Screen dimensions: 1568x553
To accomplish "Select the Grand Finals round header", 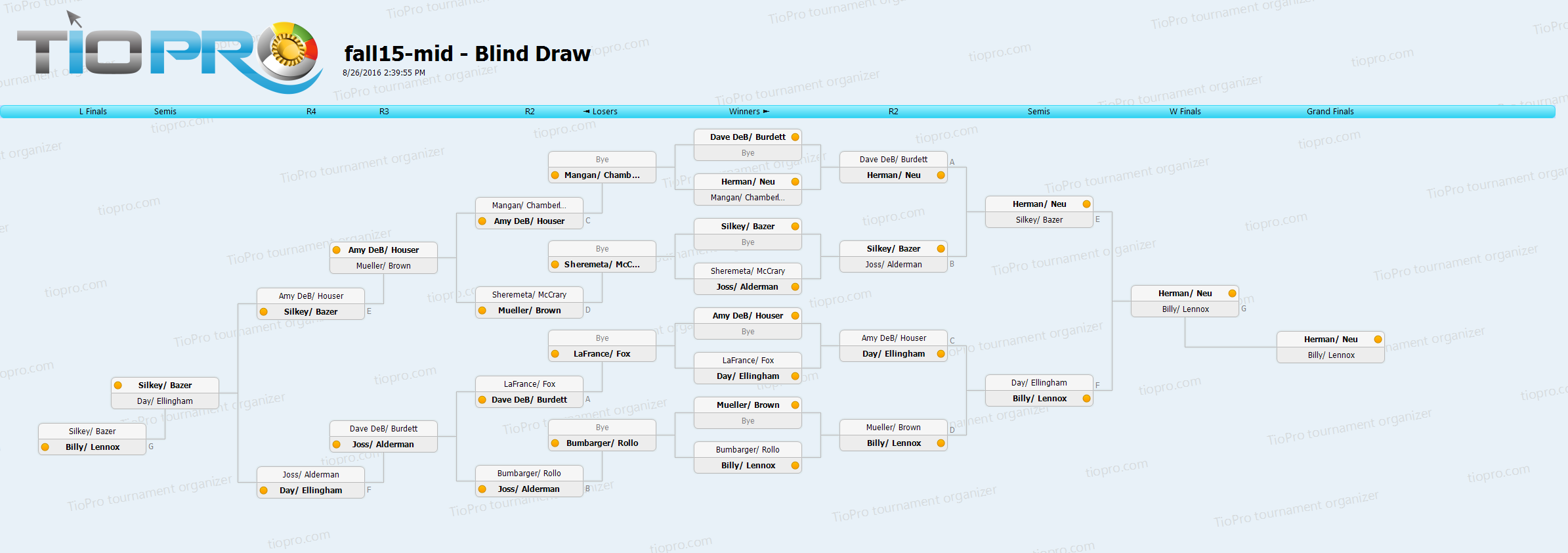I will (x=1330, y=112).
